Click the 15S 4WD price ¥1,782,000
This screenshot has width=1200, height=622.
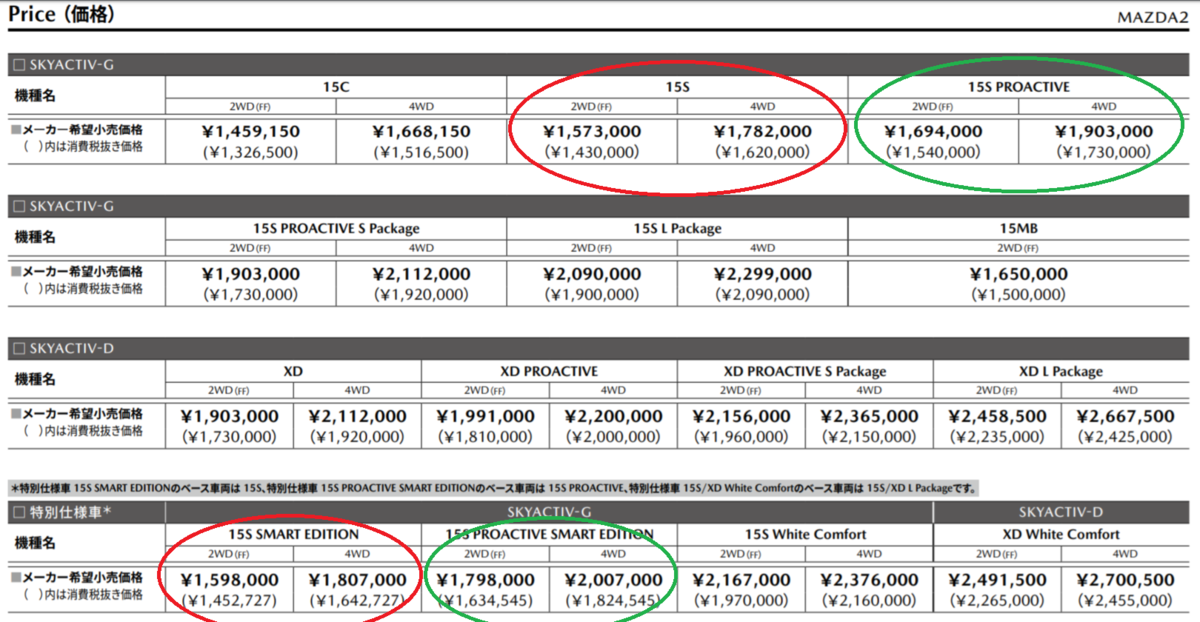pyautogui.click(x=762, y=131)
